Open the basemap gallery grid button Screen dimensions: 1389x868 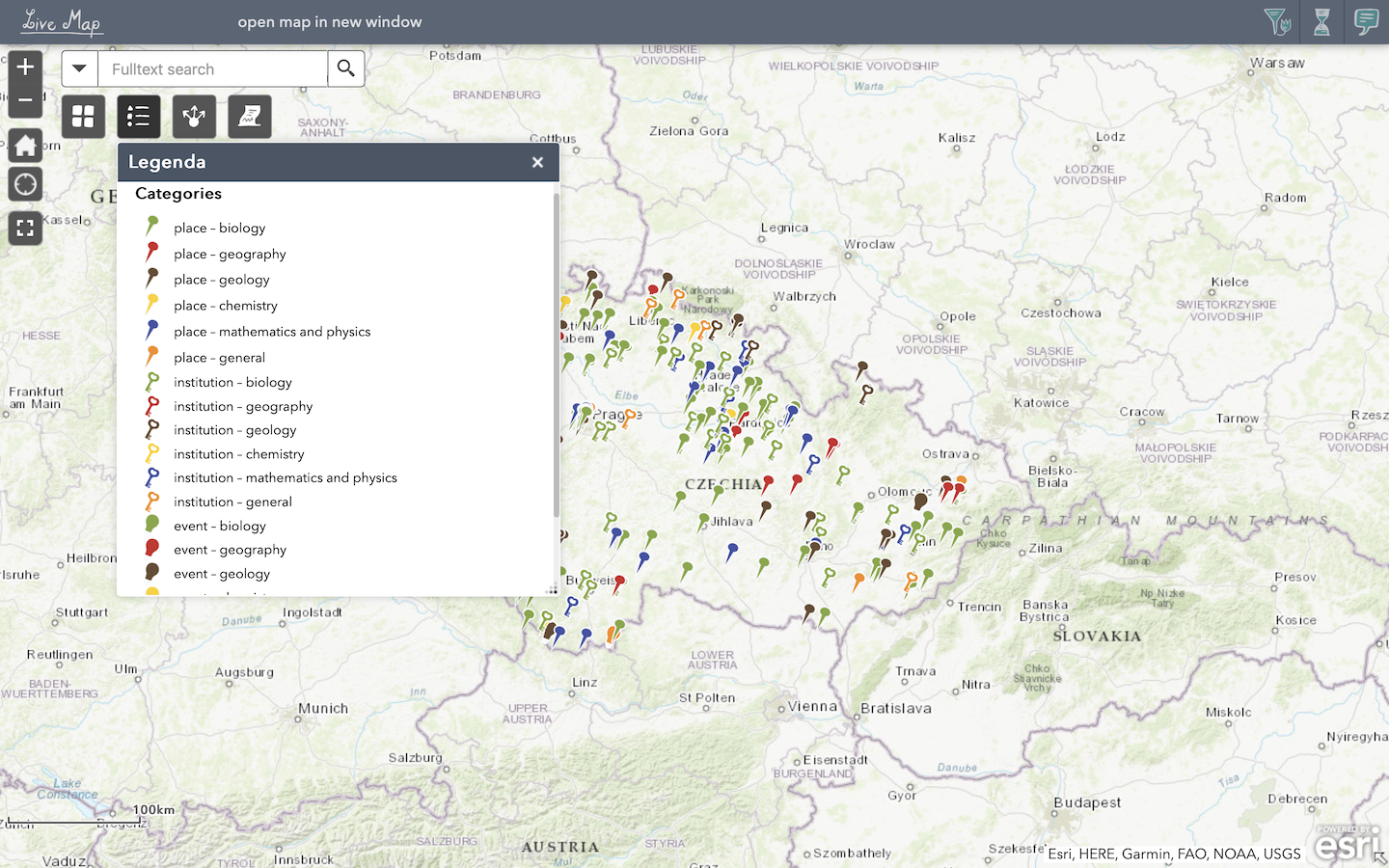tap(83, 117)
